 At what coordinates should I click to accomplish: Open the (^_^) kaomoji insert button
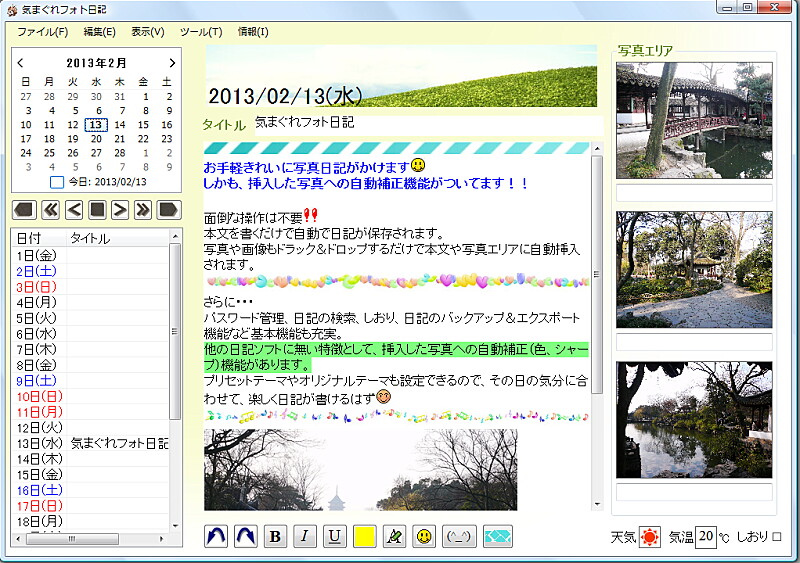coord(459,536)
